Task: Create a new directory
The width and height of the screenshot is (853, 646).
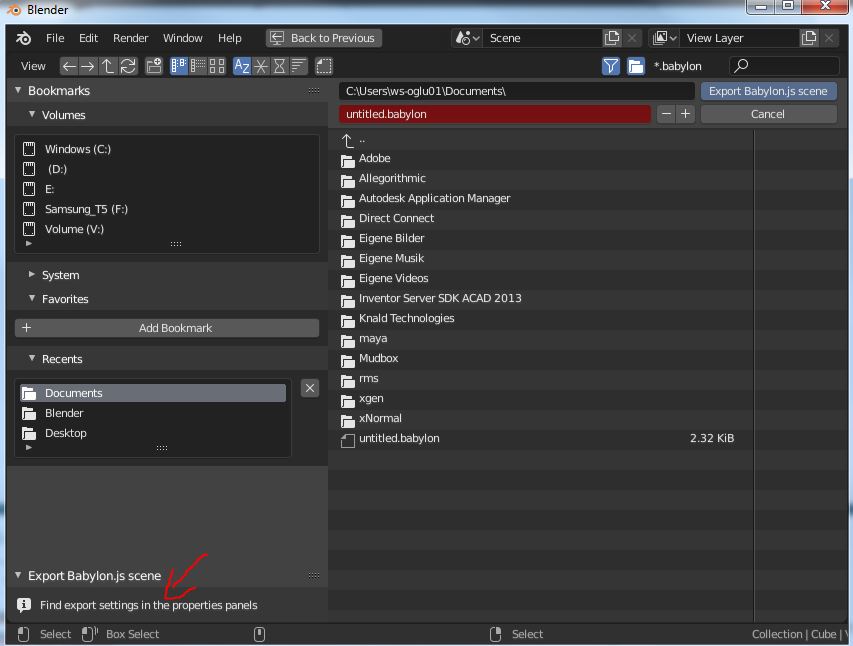Action: (154, 66)
